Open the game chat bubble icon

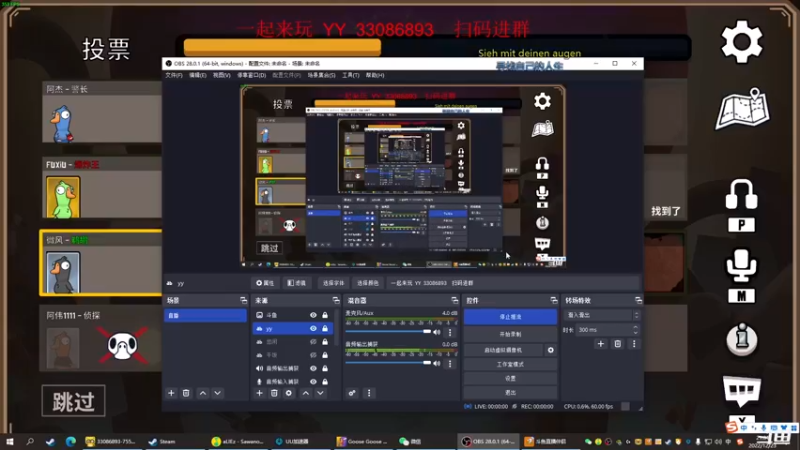741,390
